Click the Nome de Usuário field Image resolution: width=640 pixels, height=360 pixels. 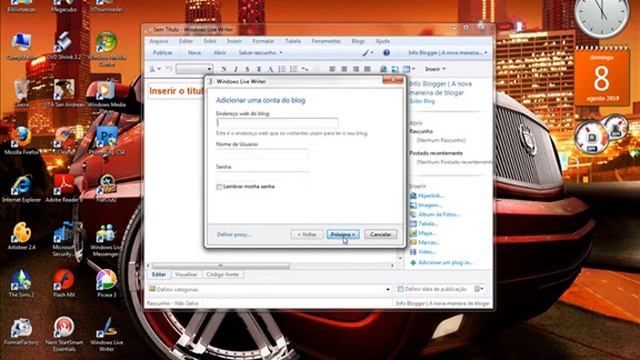pyautogui.click(x=262, y=154)
